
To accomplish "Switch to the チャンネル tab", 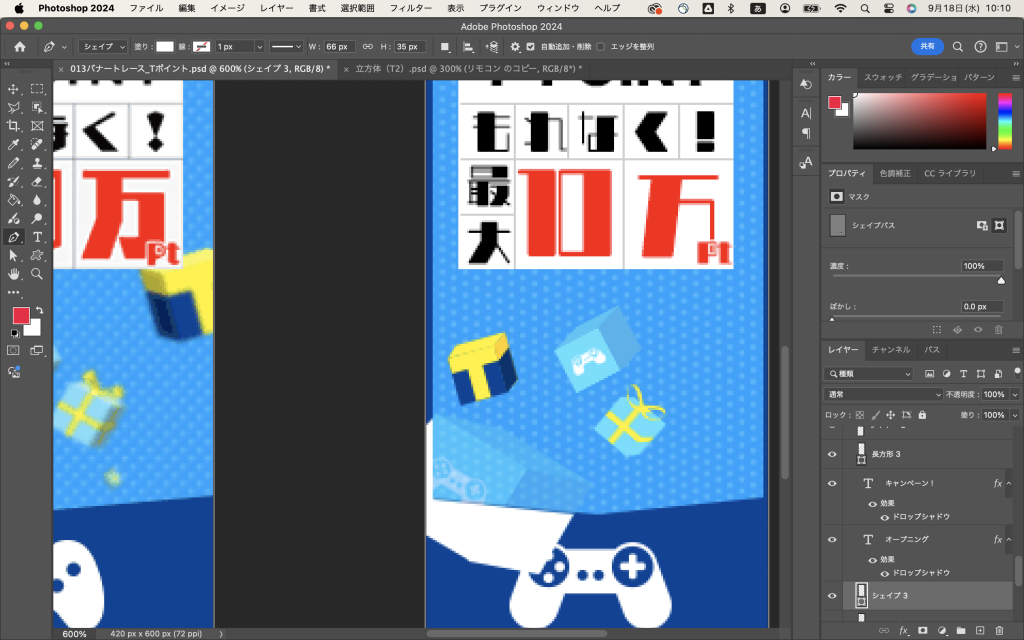I will point(890,350).
